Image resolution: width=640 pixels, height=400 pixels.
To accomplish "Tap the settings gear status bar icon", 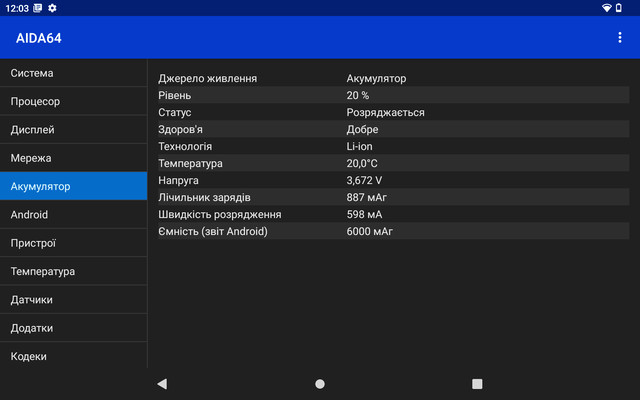I will coord(52,8).
